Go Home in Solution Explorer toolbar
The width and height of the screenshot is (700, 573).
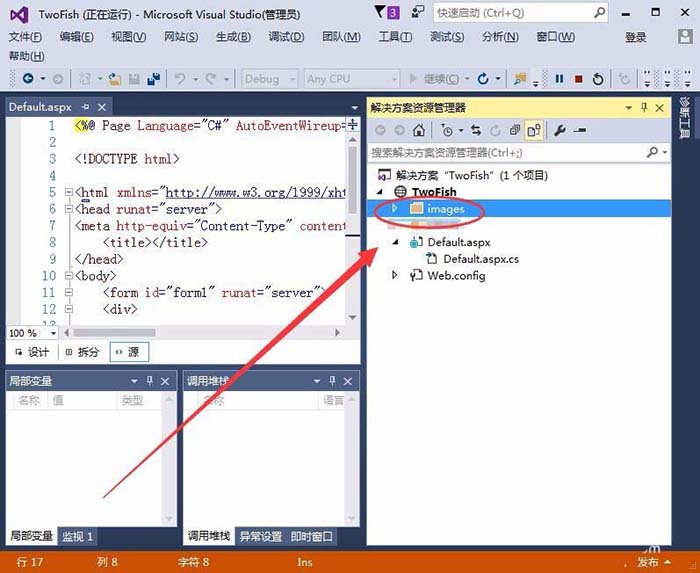pos(419,130)
